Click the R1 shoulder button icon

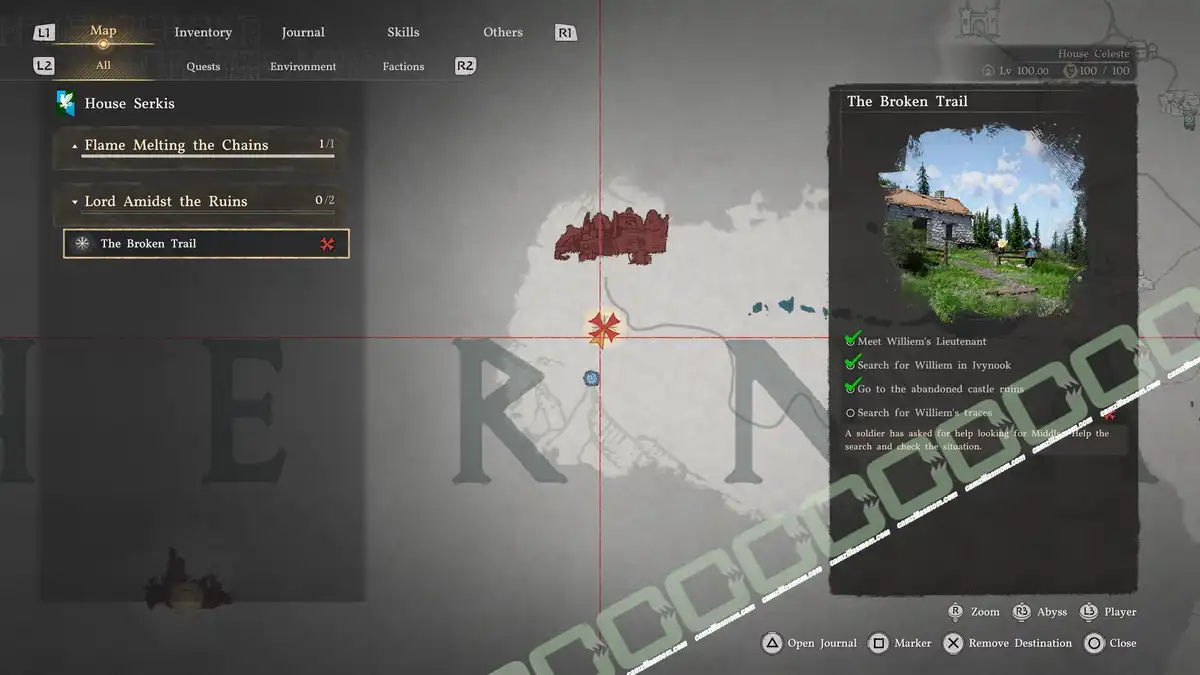pyautogui.click(x=565, y=33)
